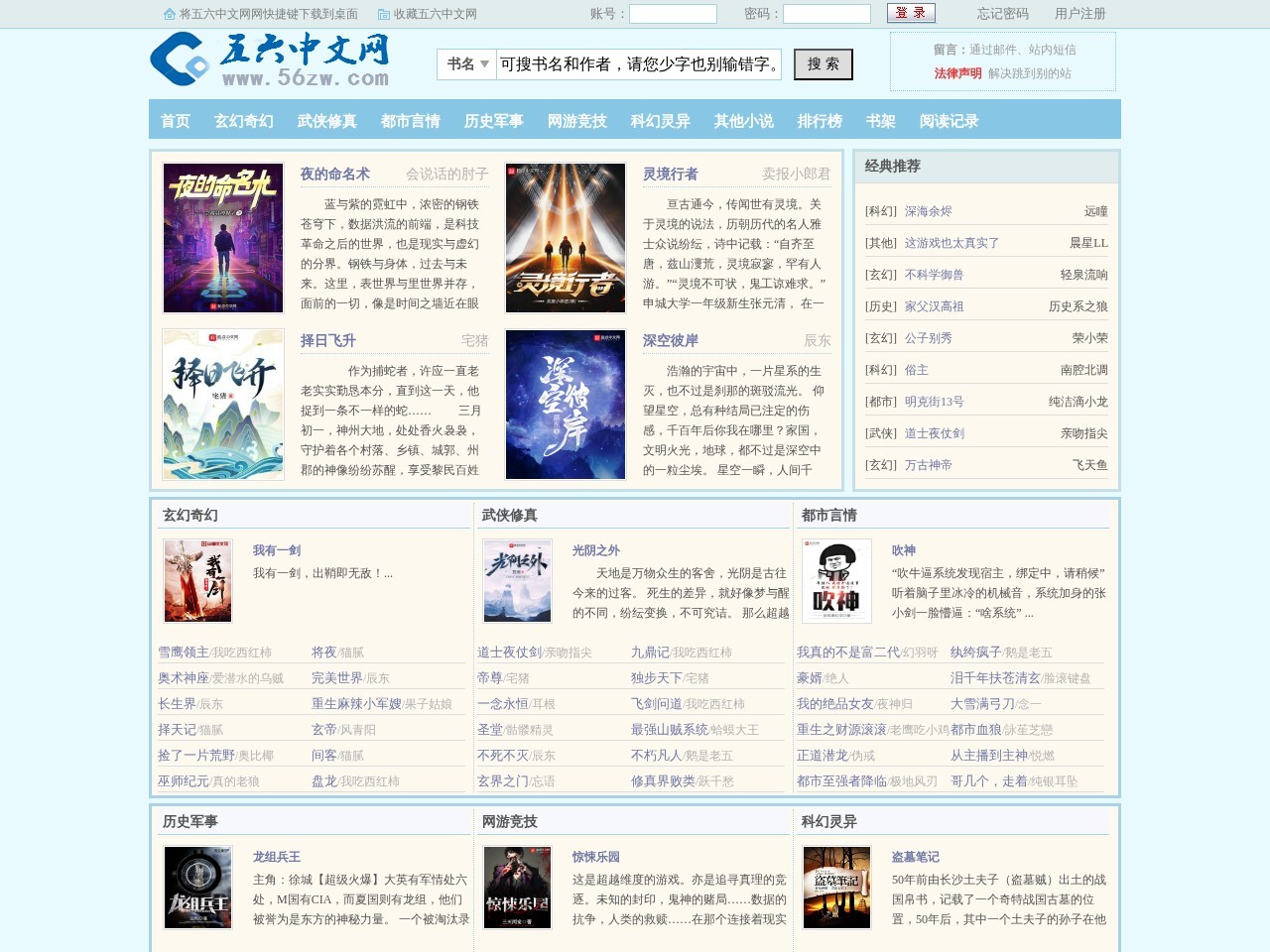
Task: Go to the 首页 home tab
Action: pyautogui.click(x=175, y=120)
